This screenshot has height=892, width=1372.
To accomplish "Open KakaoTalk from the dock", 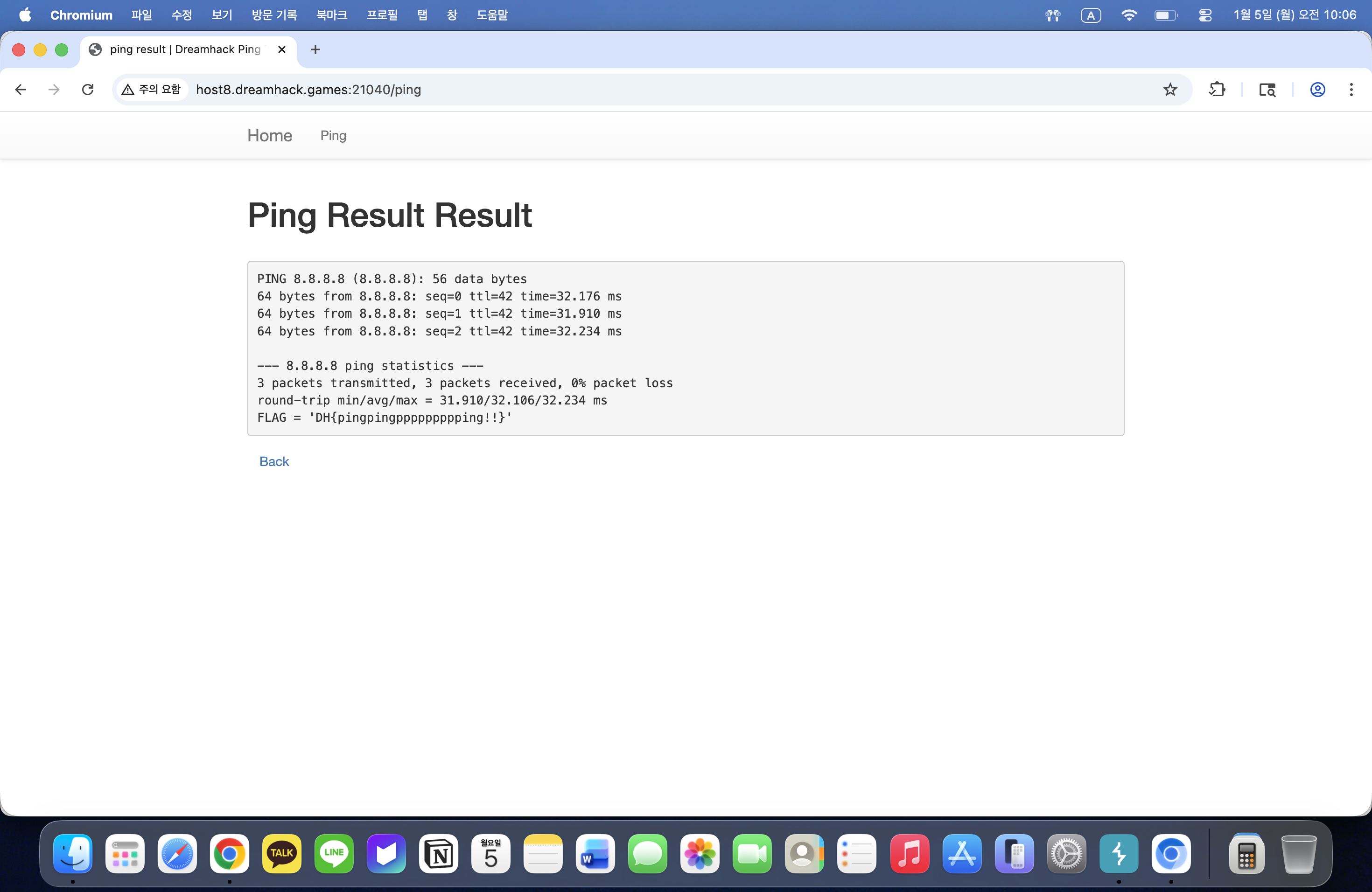I will tap(281, 853).
